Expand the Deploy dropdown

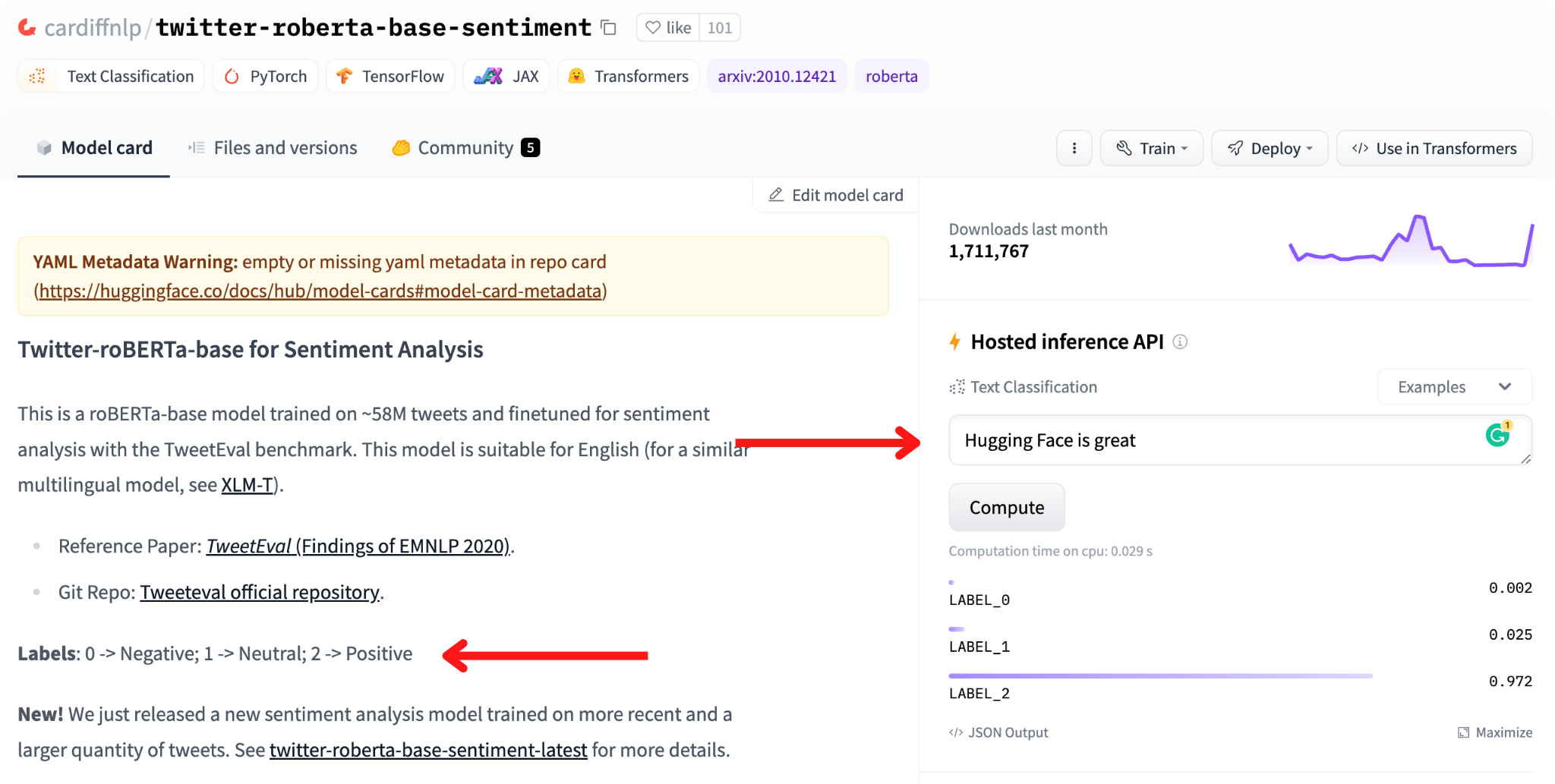click(x=1270, y=148)
